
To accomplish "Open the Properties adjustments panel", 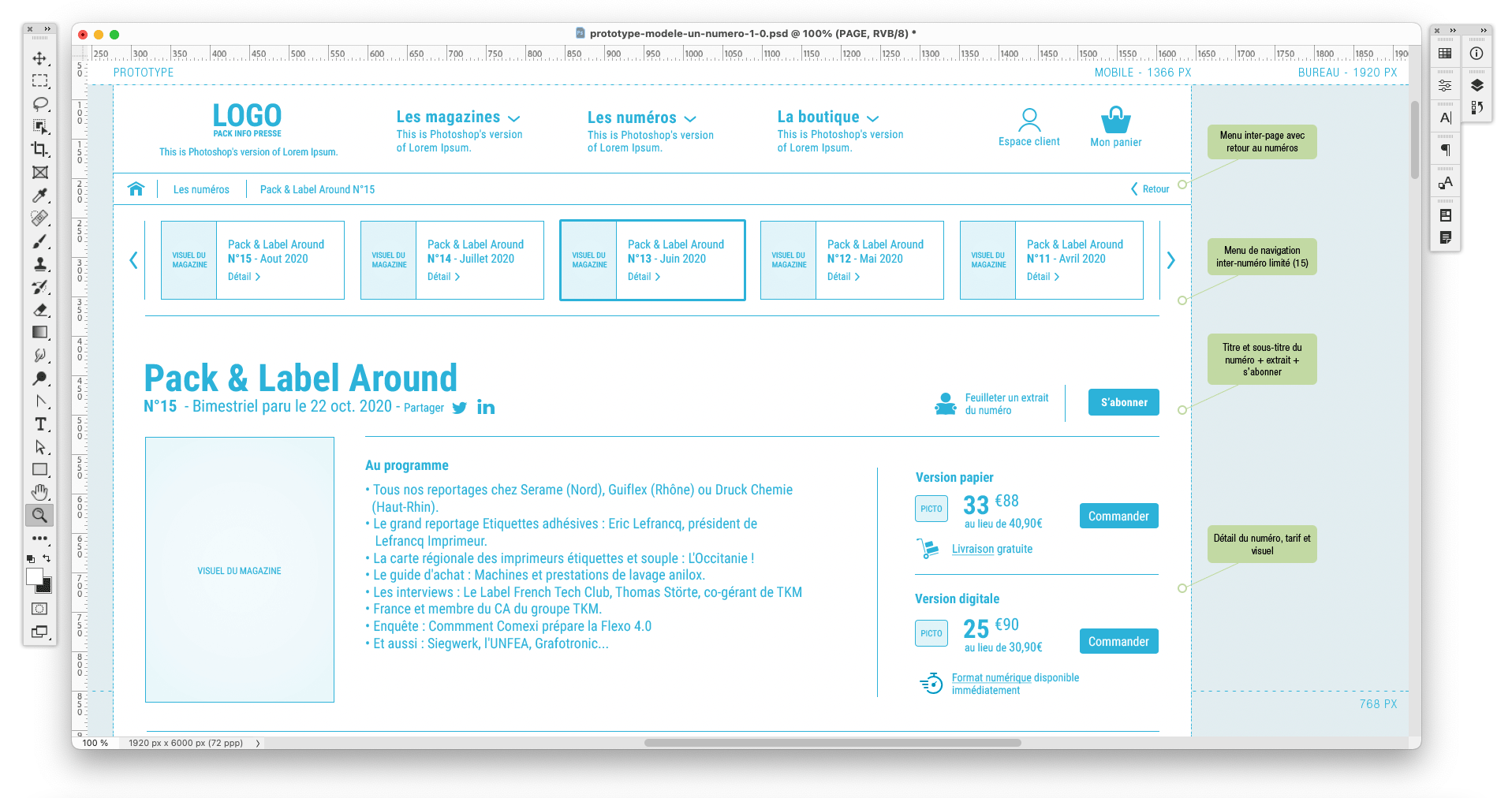I will pyautogui.click(x=1446, y=85).
